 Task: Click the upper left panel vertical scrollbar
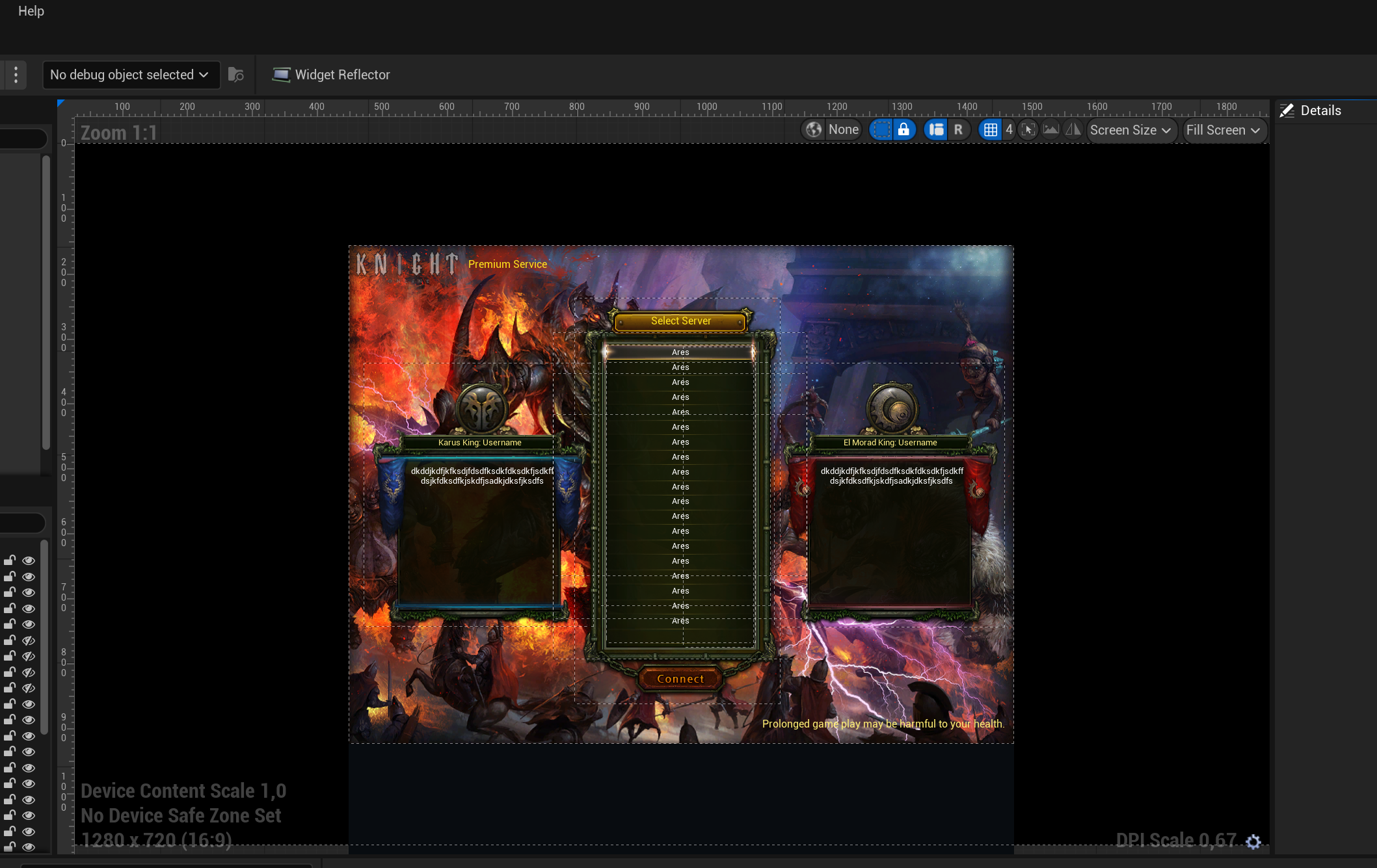point(46,302)
